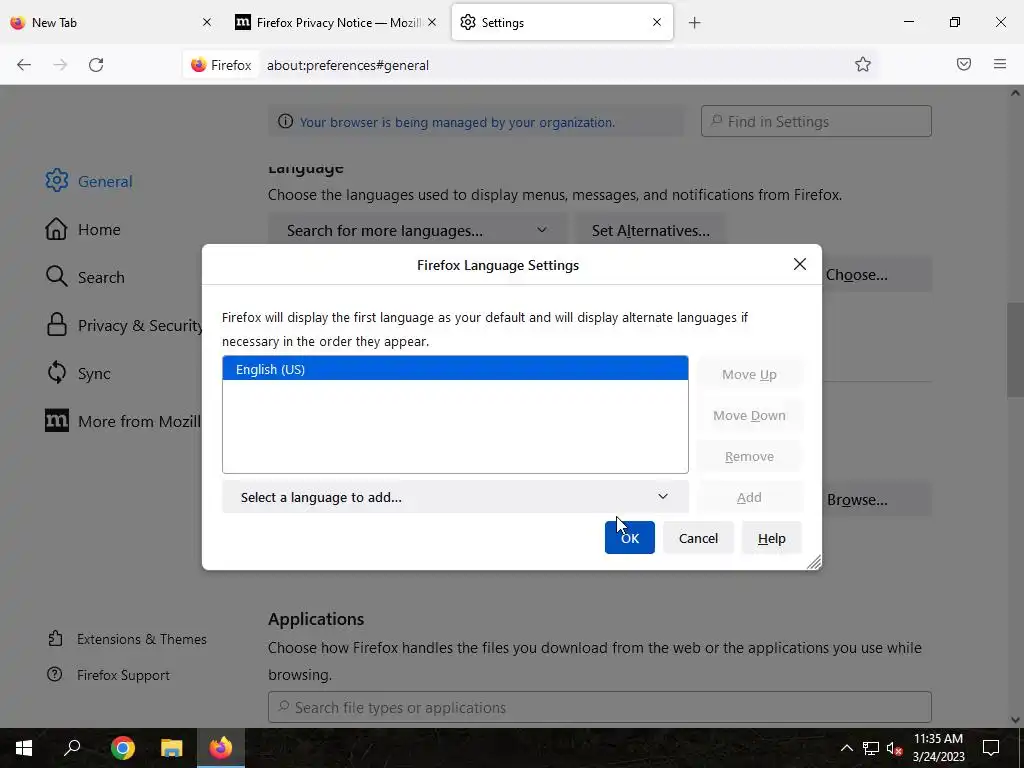
Task: Click the Extensions & Themes puzzle icon
Action: pos(56,639)
